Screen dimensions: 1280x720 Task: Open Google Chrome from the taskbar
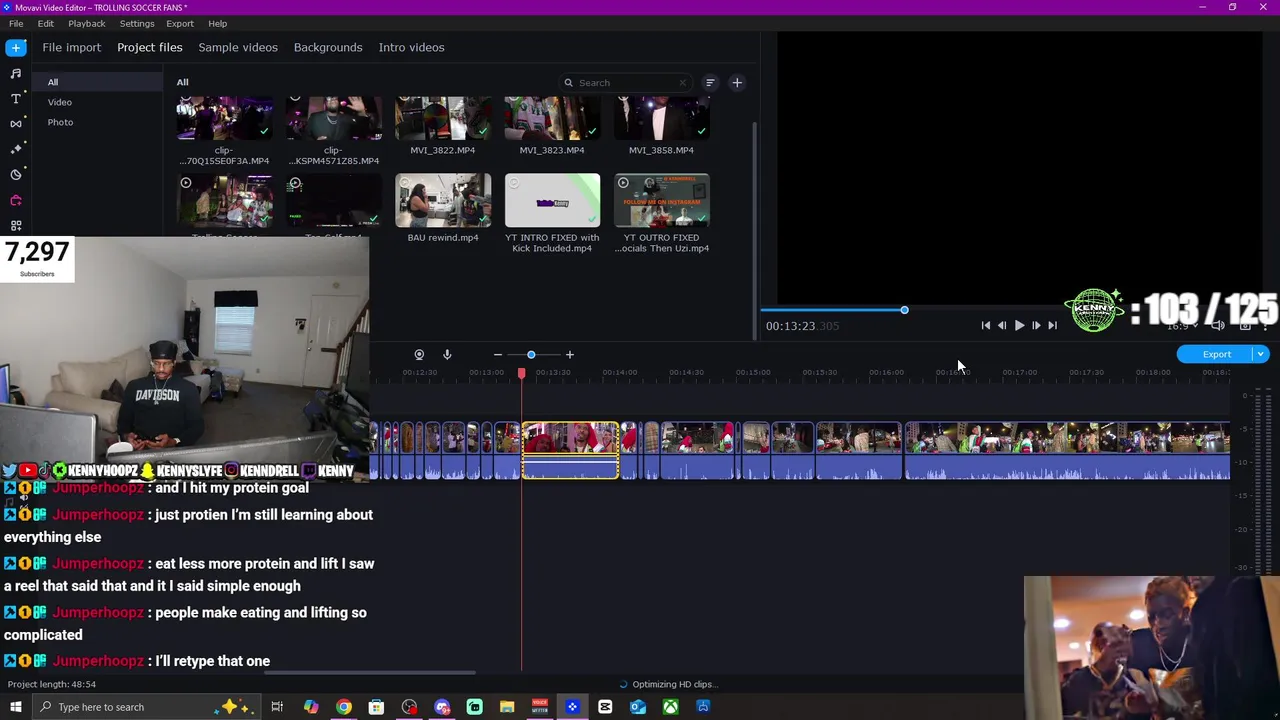[343, 707]
